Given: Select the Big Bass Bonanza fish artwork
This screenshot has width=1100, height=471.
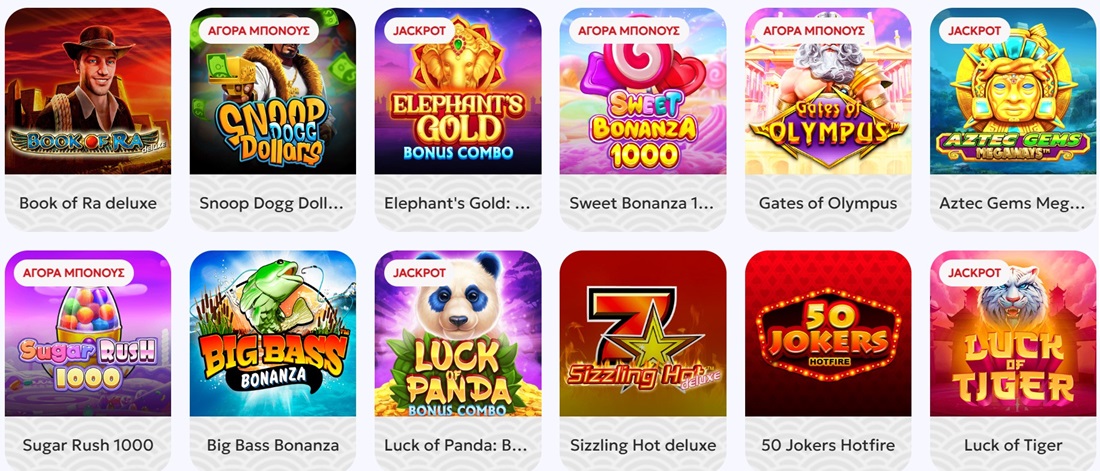Looking at the screenshot, I should 273,333.
